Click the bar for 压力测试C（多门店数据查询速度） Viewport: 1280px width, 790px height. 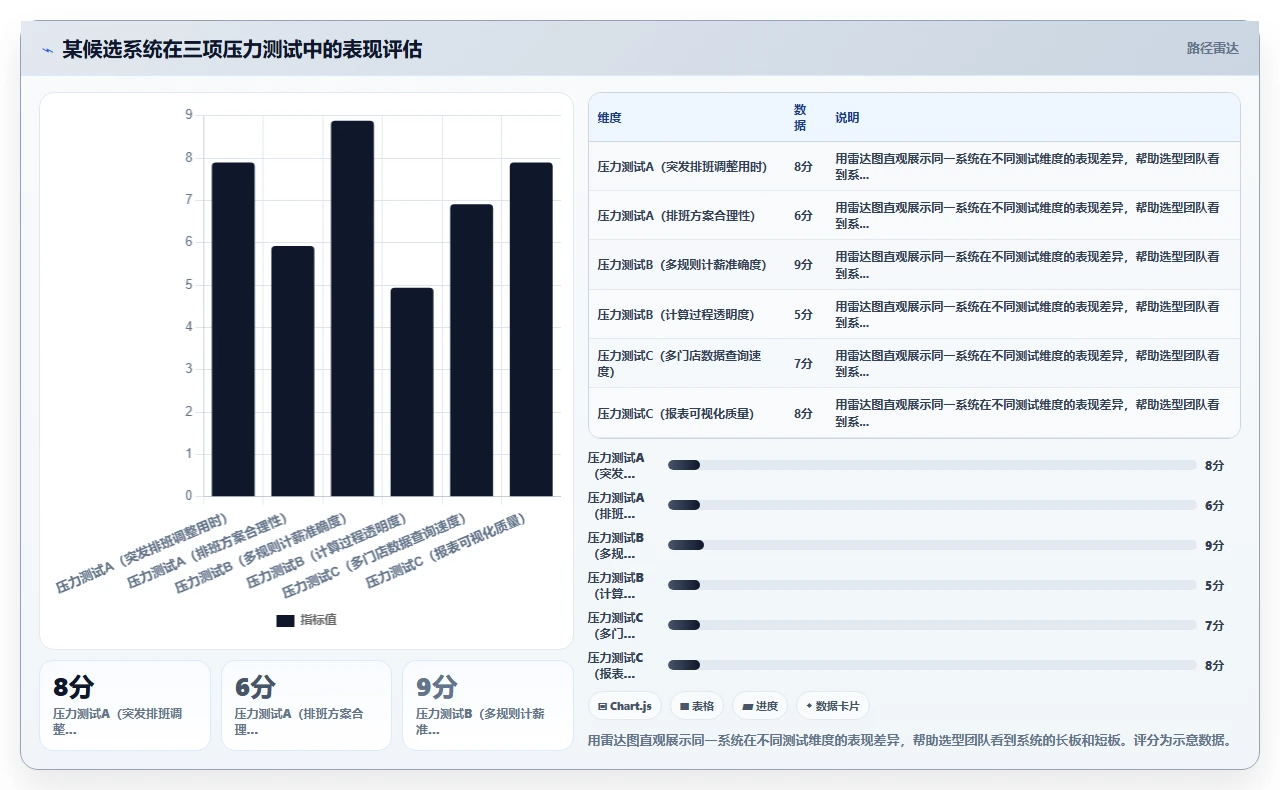click(471, 350)
